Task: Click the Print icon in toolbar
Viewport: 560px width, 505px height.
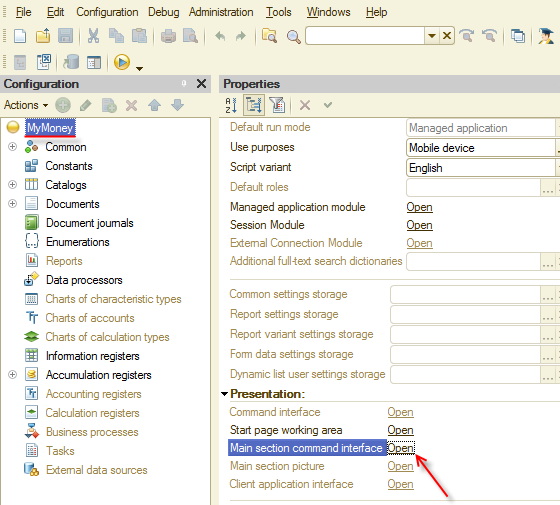Action: 168,36
